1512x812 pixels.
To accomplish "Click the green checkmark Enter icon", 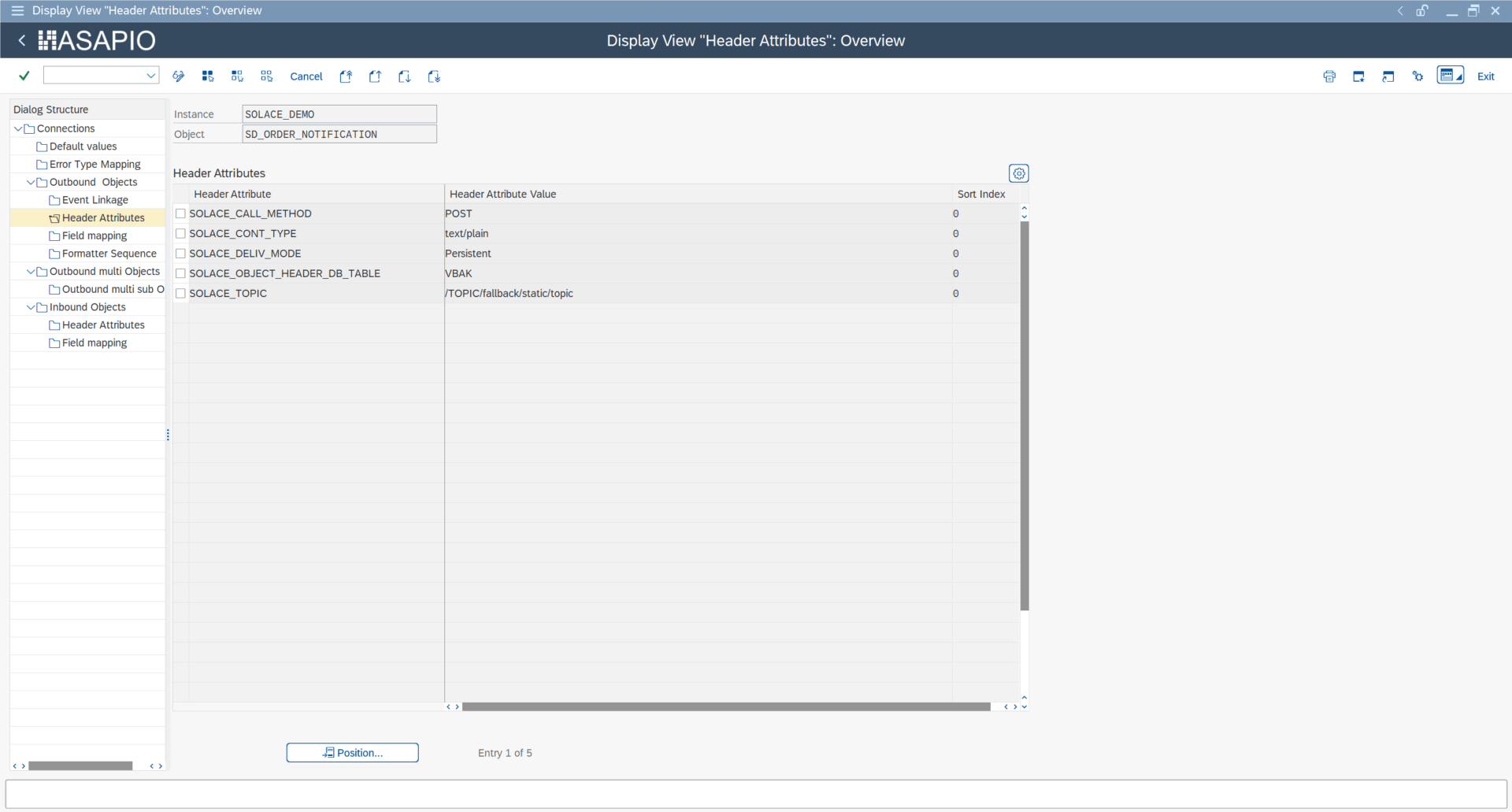I will click(24, 76).
